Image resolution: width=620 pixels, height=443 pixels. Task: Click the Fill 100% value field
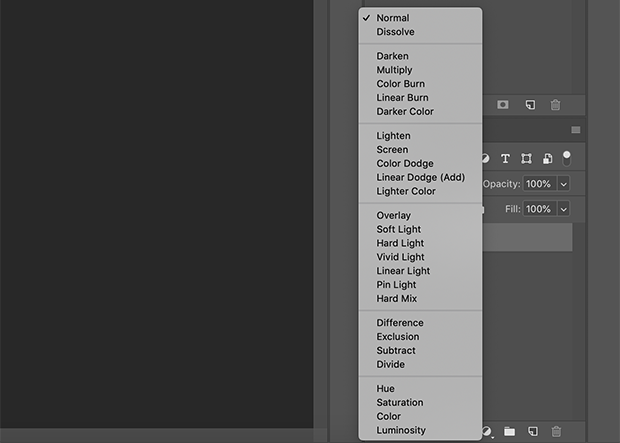pyautogui.click(x=540, y=209)
